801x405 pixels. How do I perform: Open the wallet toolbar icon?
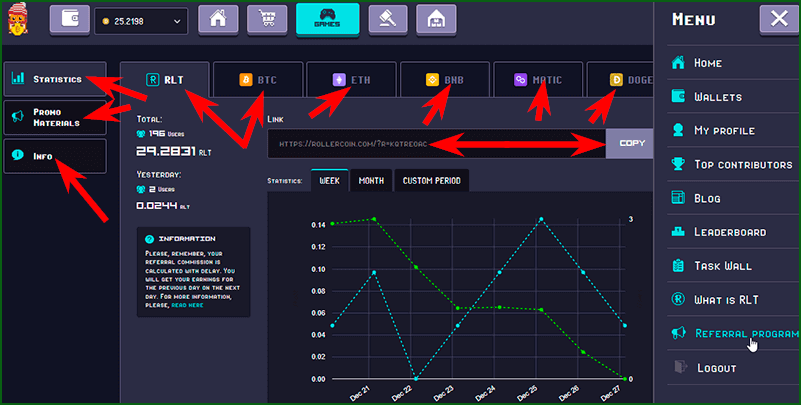click(69, 19)
